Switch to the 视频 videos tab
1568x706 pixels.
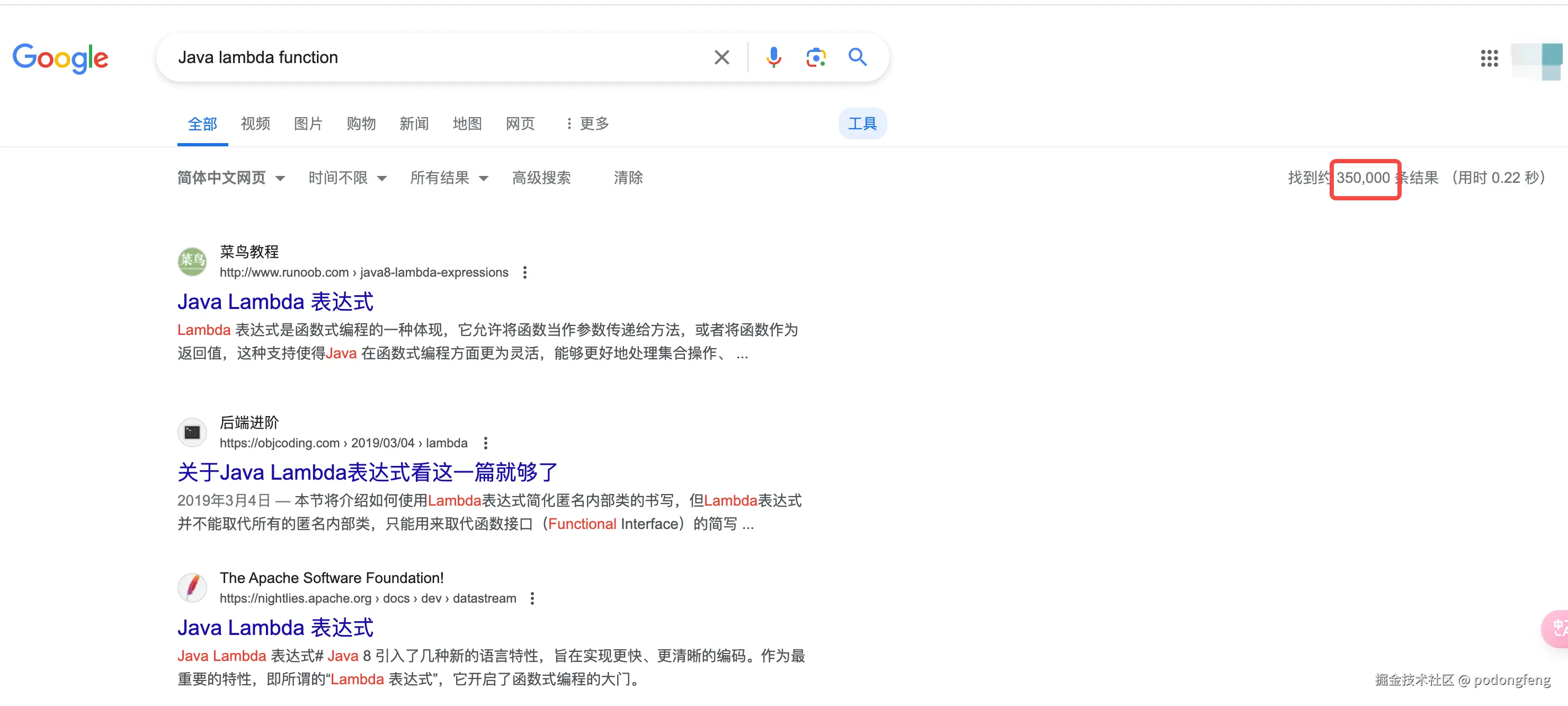tap(255, 123)
